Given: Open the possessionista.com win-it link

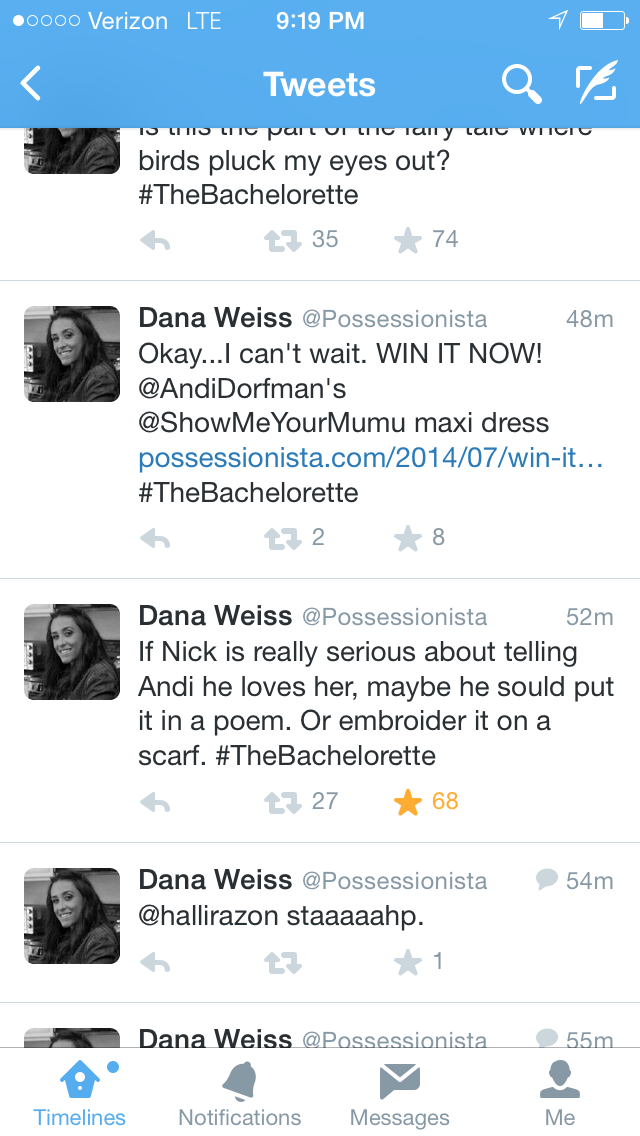Looking at the screenshot, I should pos(370,458).
